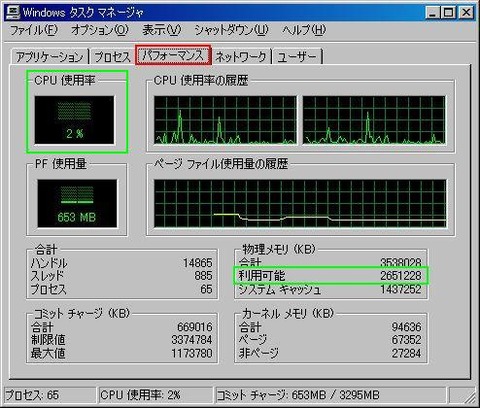The height and width of the screenshot is (408, 480).
Task: Select the パフォーマンス tab
Action: [x=173, y=55]
